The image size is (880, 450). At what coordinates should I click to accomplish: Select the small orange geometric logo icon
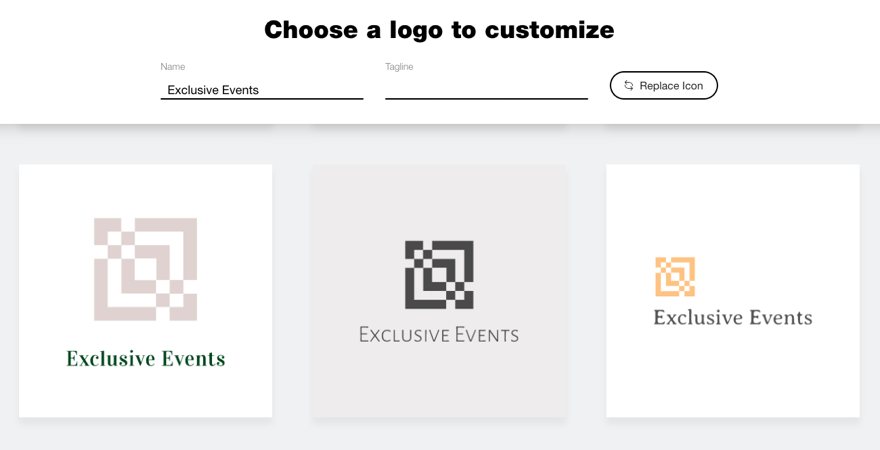pos(675,277)
